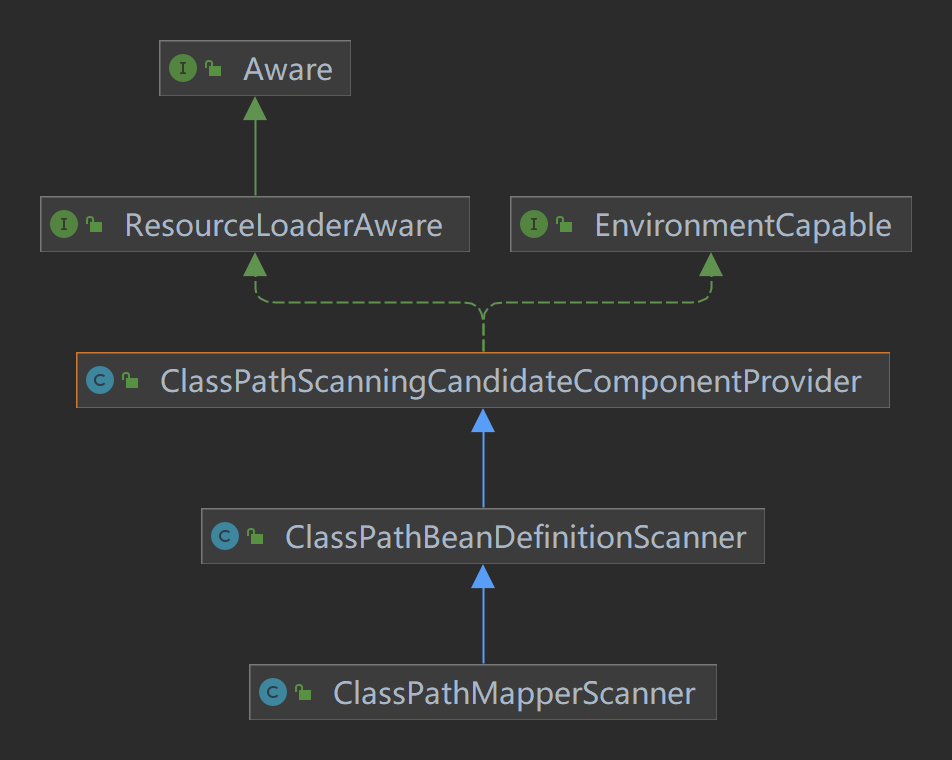Click the green arrowhead pointing to Aware

255,108
